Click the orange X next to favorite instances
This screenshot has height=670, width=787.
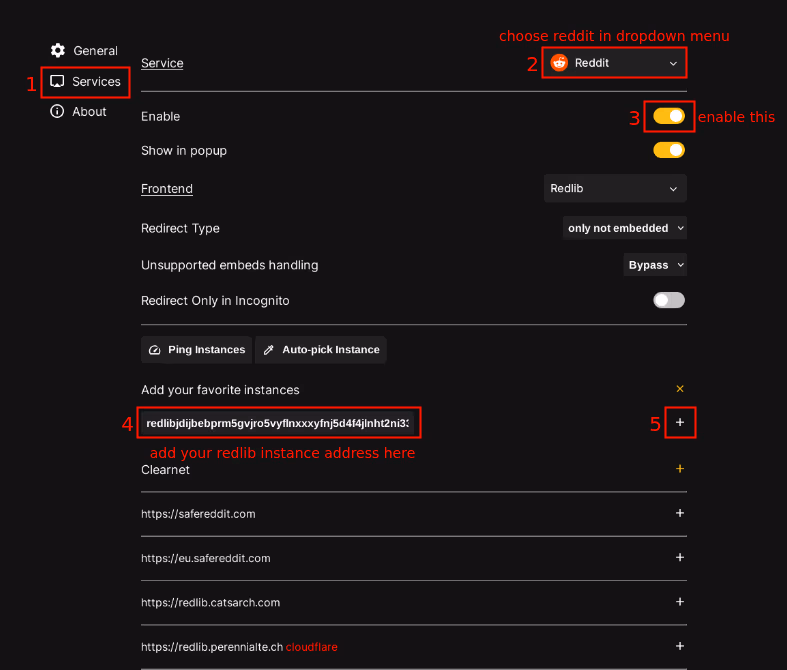680,389
